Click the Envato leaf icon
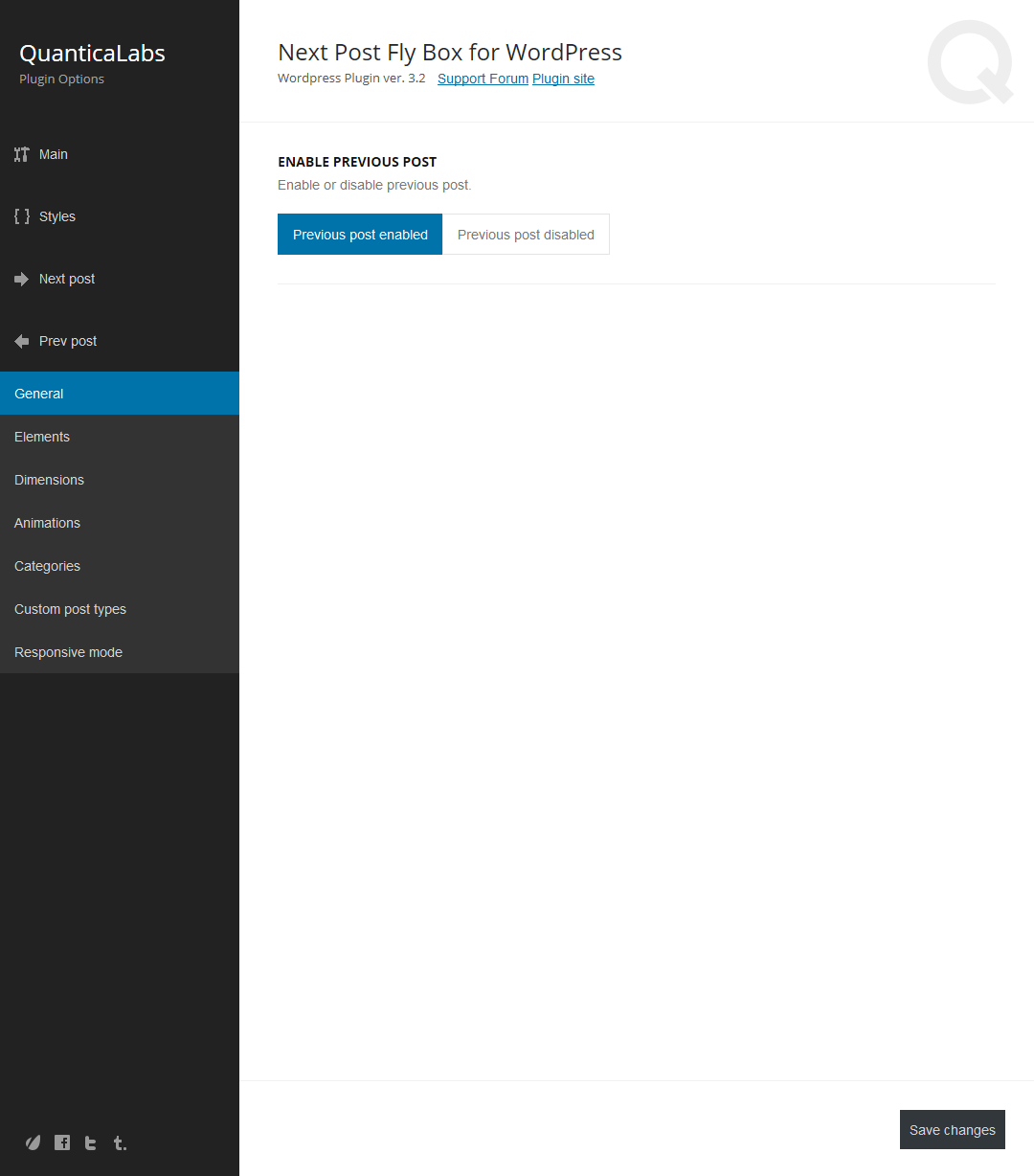Viewport: 1034px width, 1176px height. tap(34, 1142)
